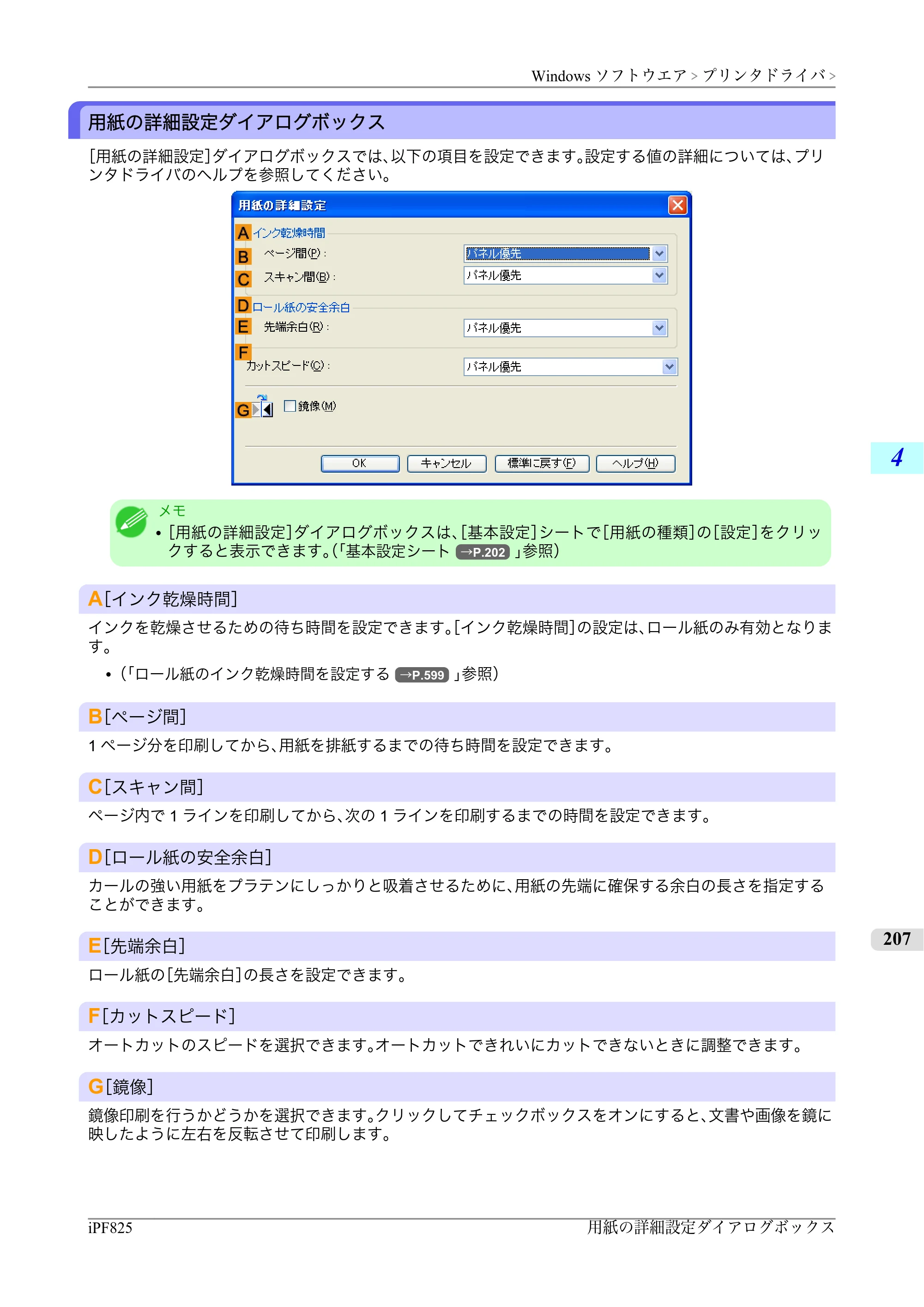924x1307 pixels.
Task: Click the green memo pencil icon
Action: 132,522
